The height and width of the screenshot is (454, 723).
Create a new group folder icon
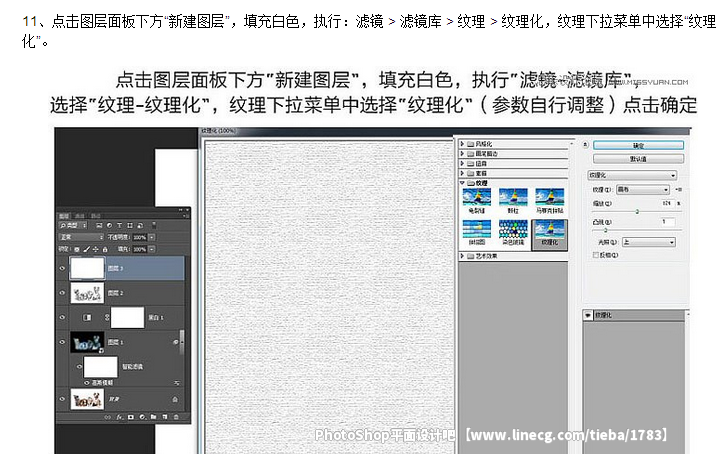(x=154, y=417)
